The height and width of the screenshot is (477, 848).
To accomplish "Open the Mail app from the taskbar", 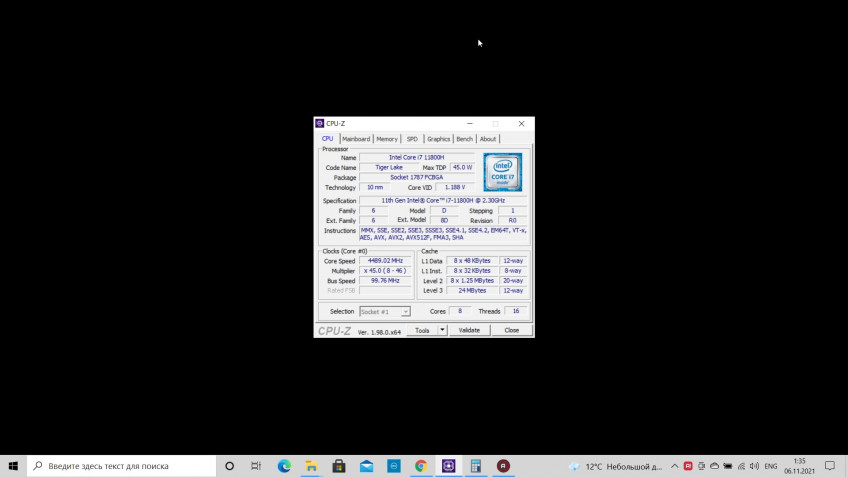I will click(366, 466).
